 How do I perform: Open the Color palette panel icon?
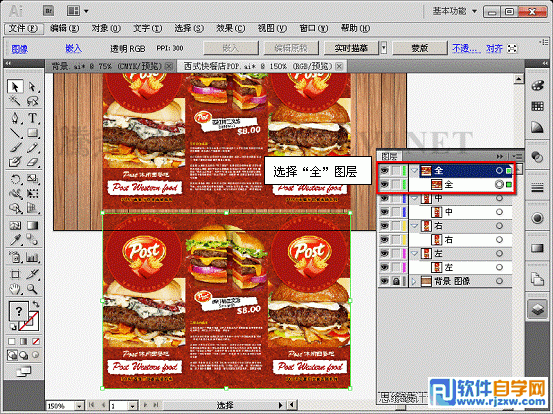537,85
